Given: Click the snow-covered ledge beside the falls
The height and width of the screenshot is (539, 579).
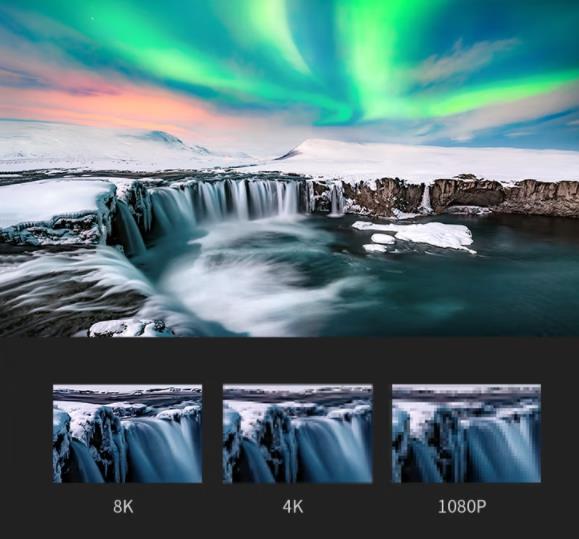Looking at the screenshot, I should tap(55, 209).
